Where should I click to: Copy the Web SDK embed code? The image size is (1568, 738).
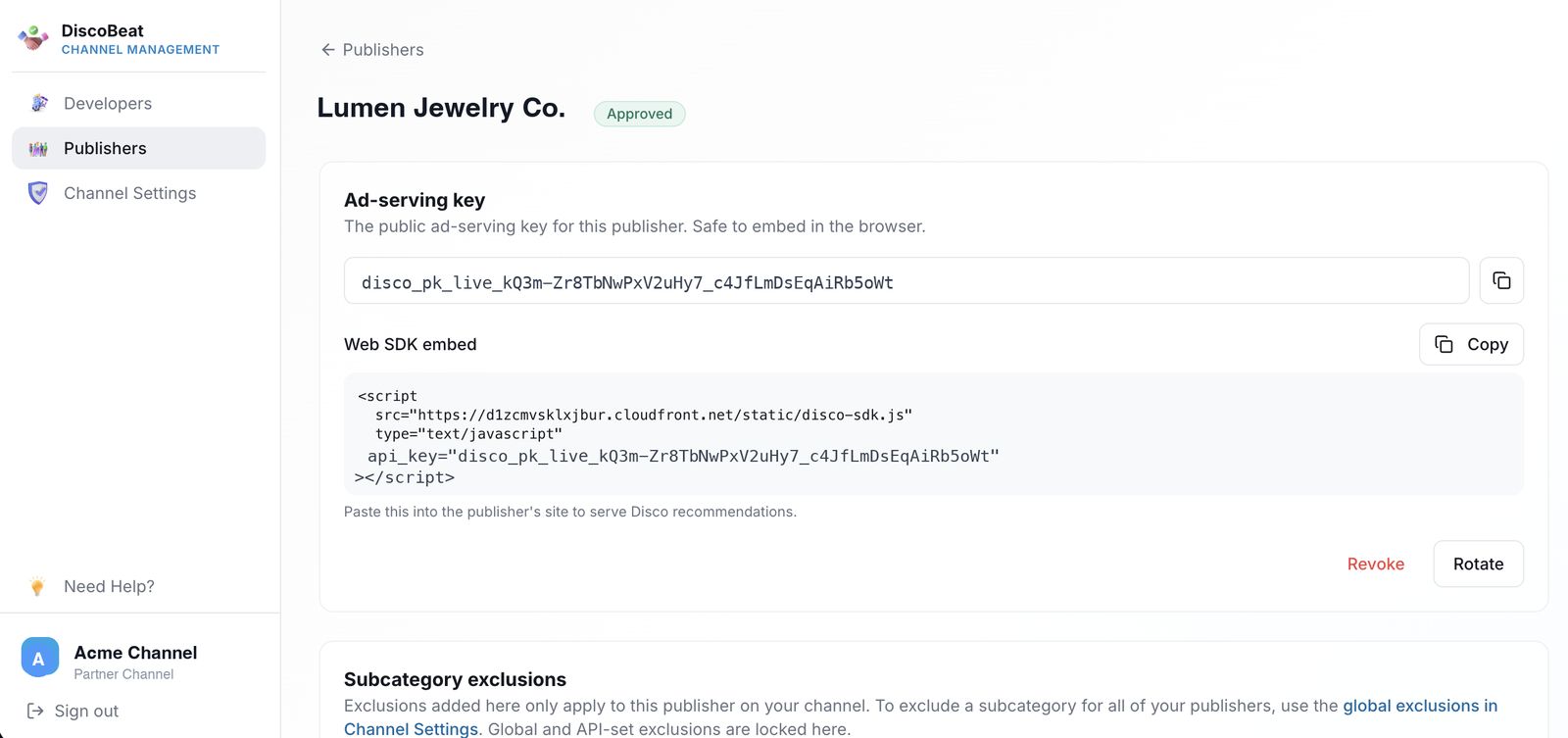tap(1471, 344)
